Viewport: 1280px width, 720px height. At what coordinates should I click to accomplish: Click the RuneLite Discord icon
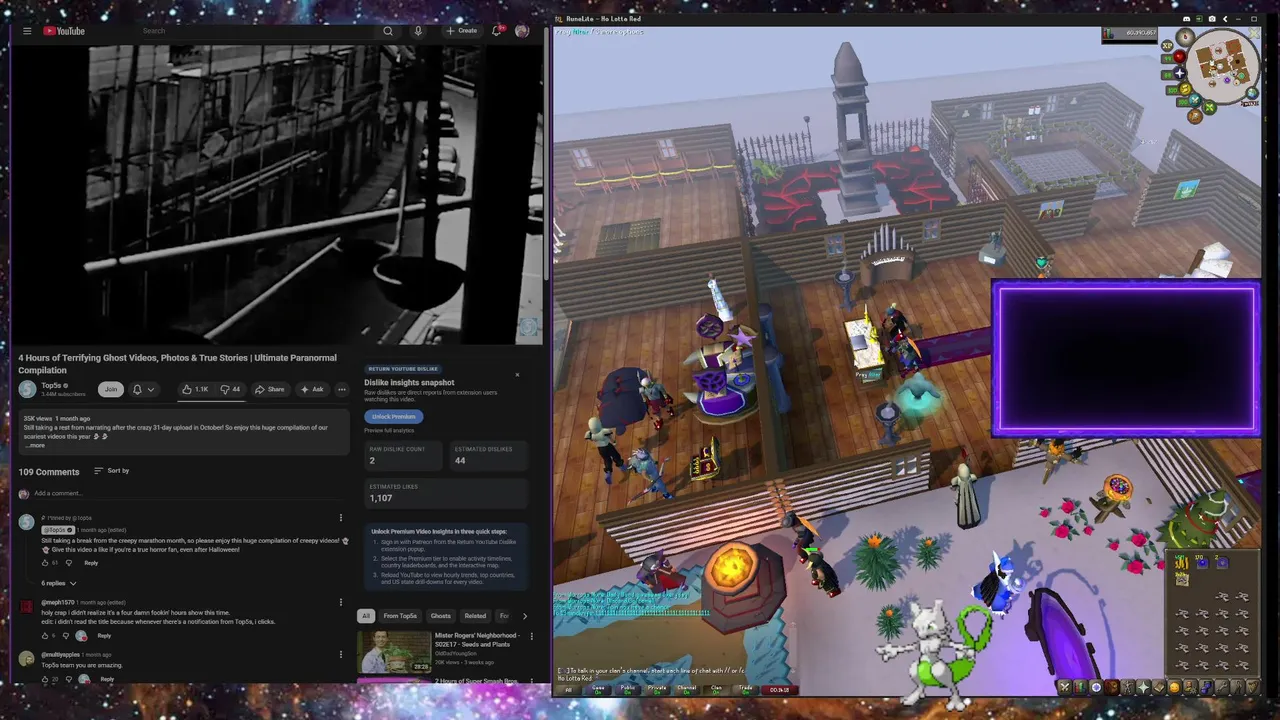(1187, 19)
